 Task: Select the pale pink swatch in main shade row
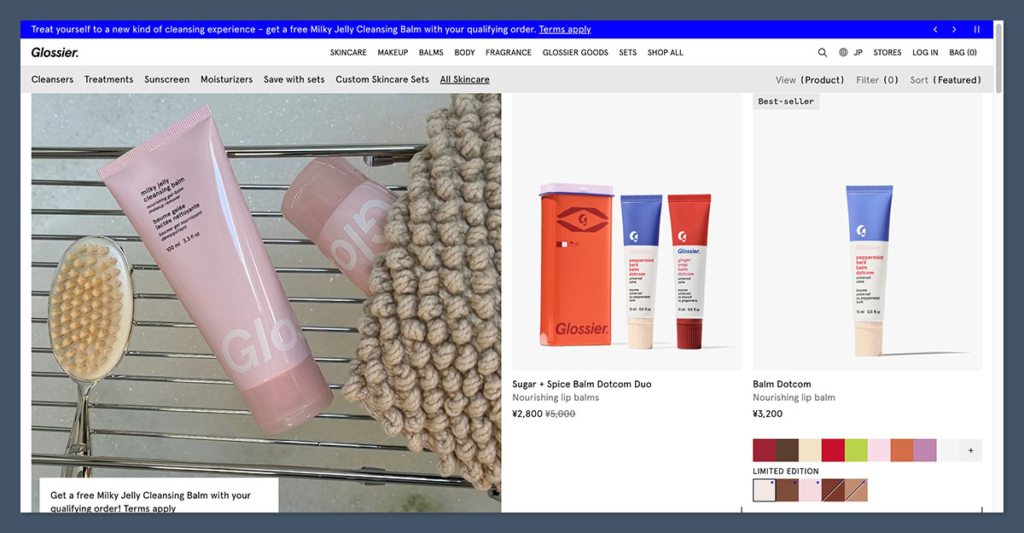point(879,450)
